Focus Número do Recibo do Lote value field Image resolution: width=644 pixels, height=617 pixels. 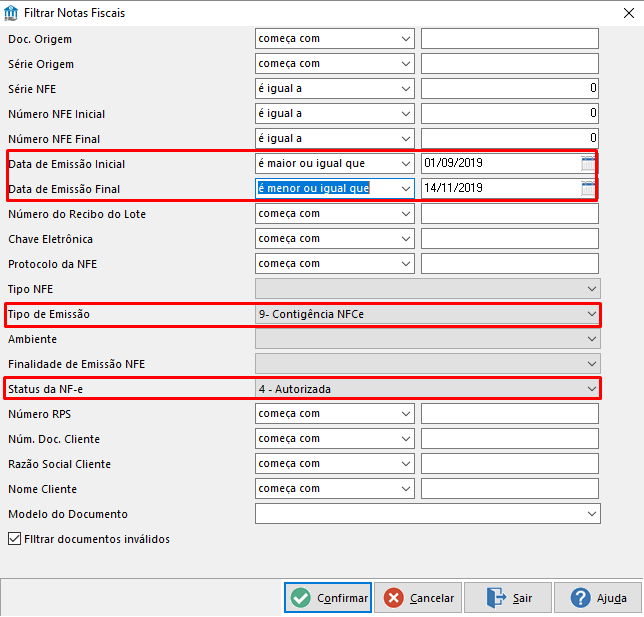[x=510, y=214]
